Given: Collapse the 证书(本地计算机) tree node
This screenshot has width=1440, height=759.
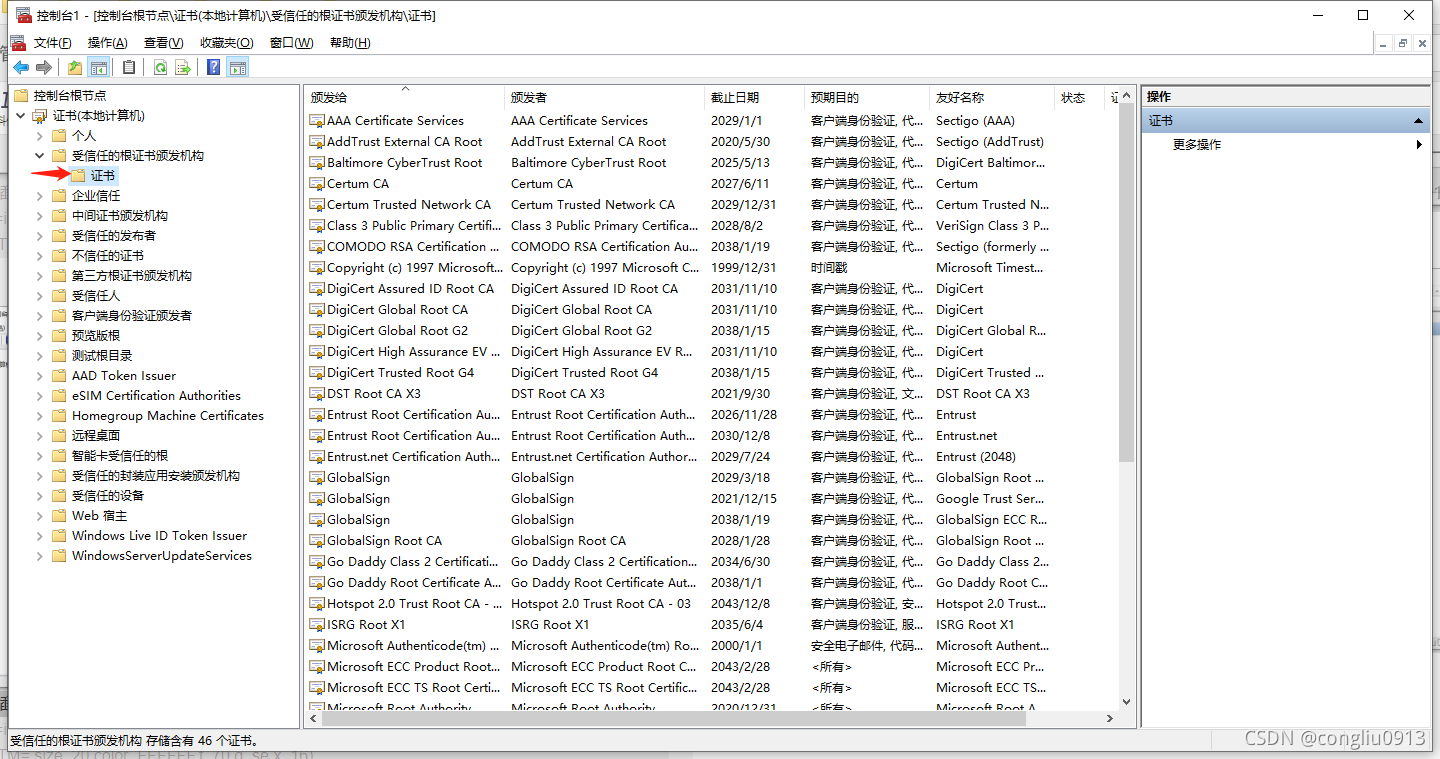Looking at the screenshot, I should pos(22,116).
